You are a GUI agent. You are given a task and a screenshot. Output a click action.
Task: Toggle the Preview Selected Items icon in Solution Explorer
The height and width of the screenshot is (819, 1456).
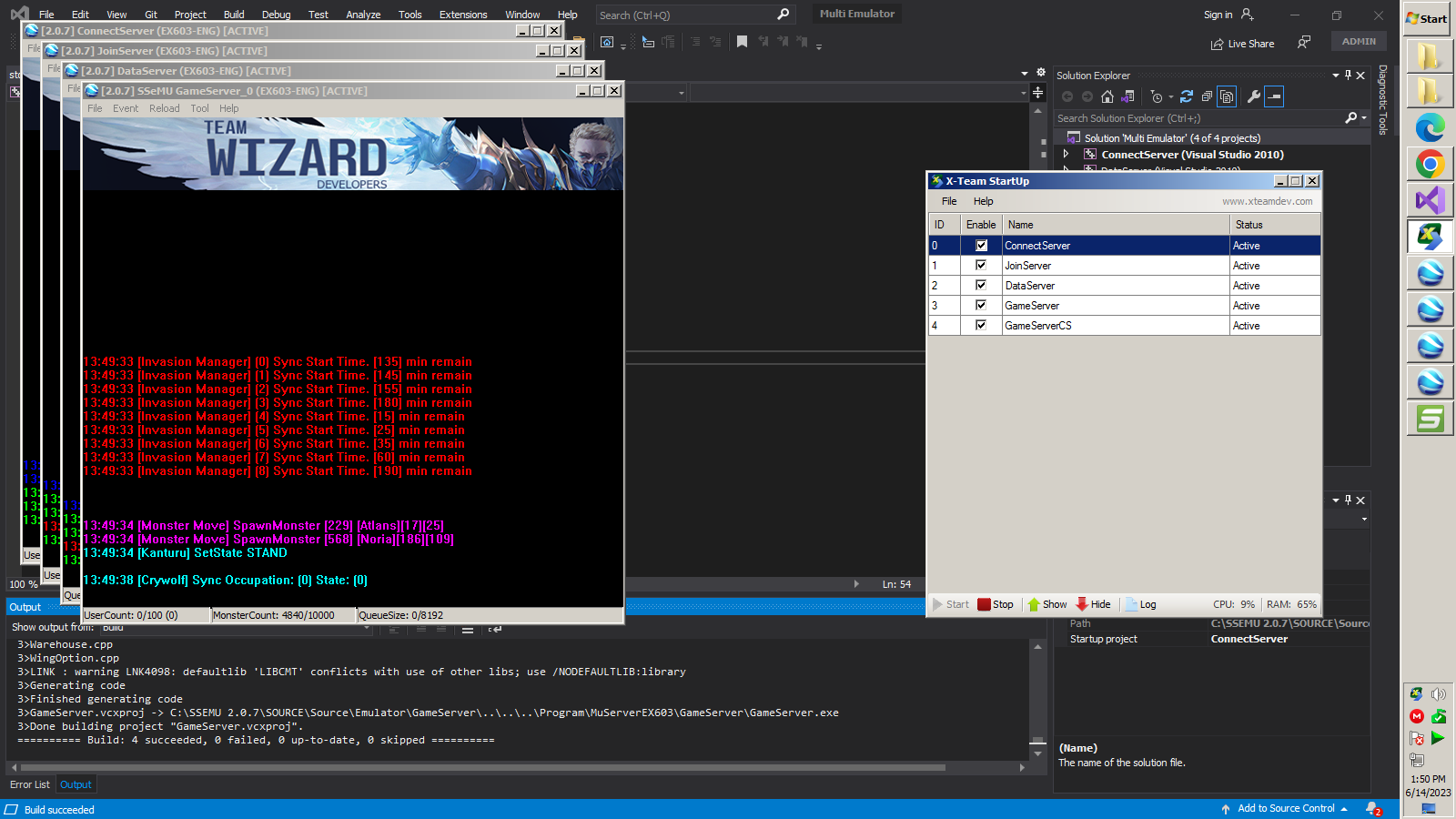(x=1274, y=96)
